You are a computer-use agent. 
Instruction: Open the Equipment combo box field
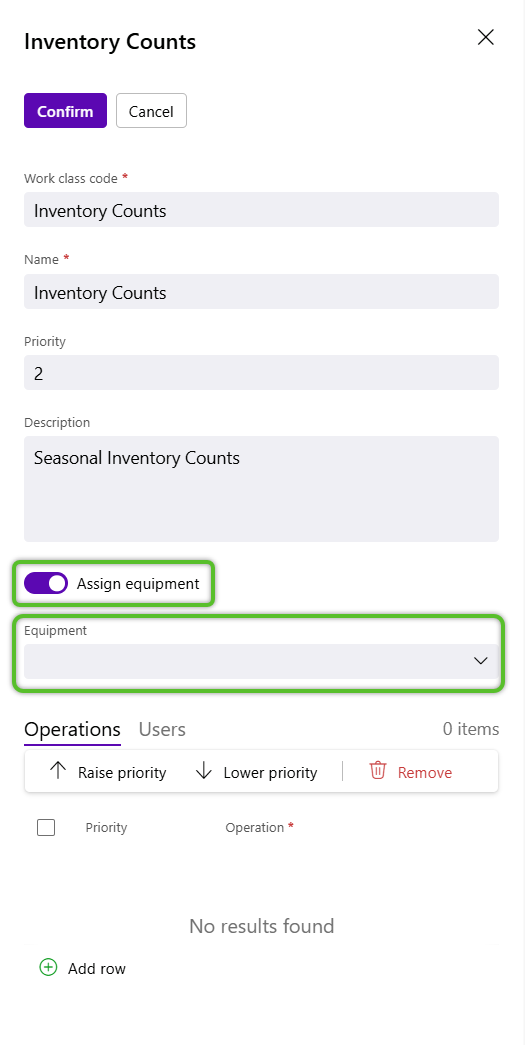pyautogui.click(x=261, y=661)
